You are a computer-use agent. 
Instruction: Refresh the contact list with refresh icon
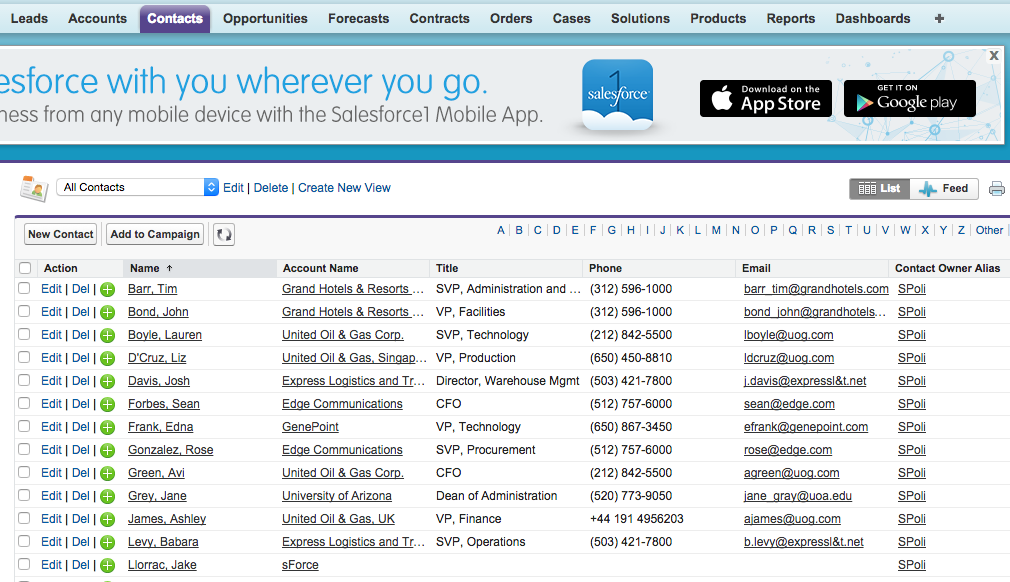(x=224, y=234)
